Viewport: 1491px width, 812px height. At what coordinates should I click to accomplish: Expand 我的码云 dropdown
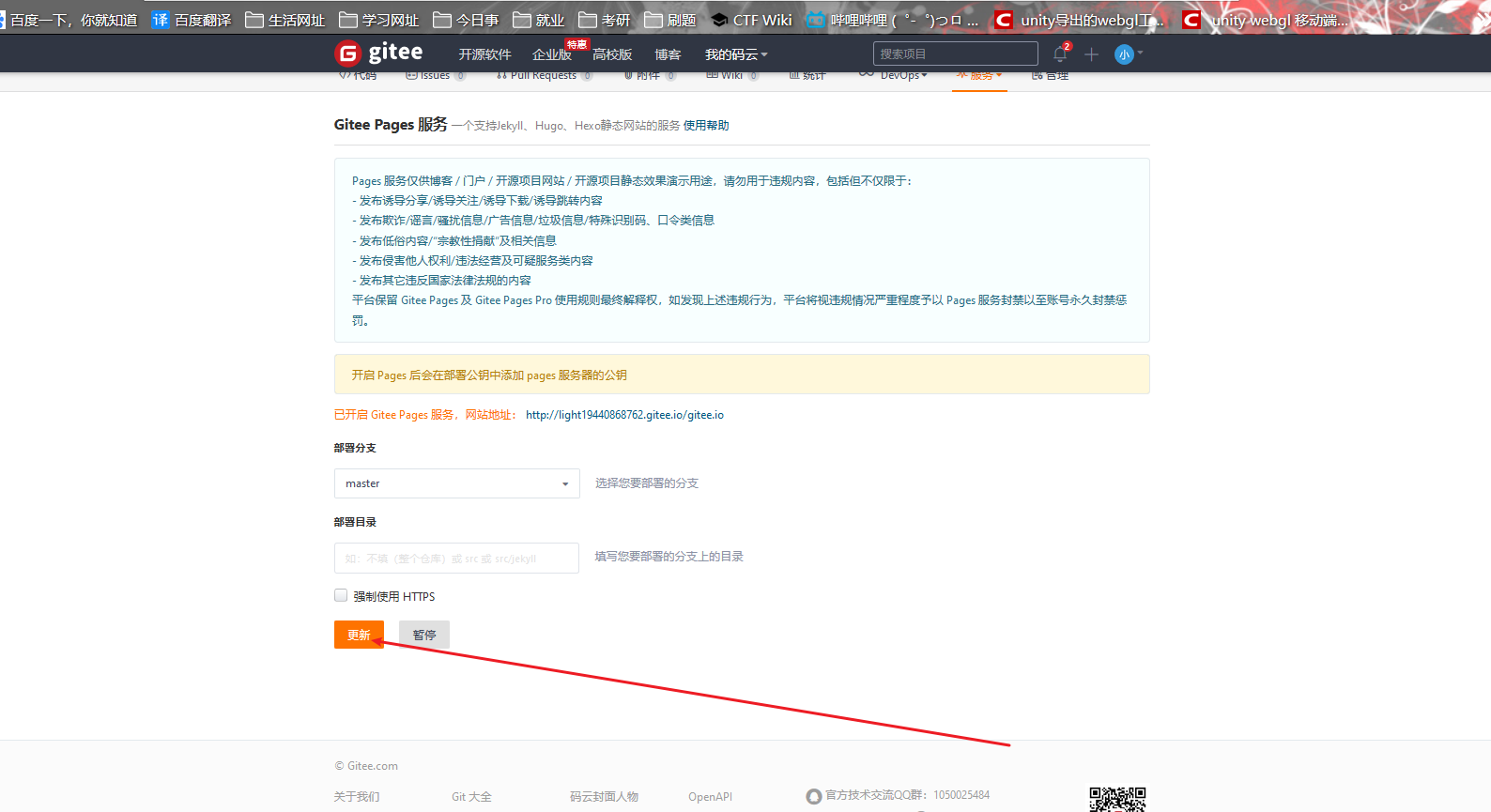click(x=736, y=54)
